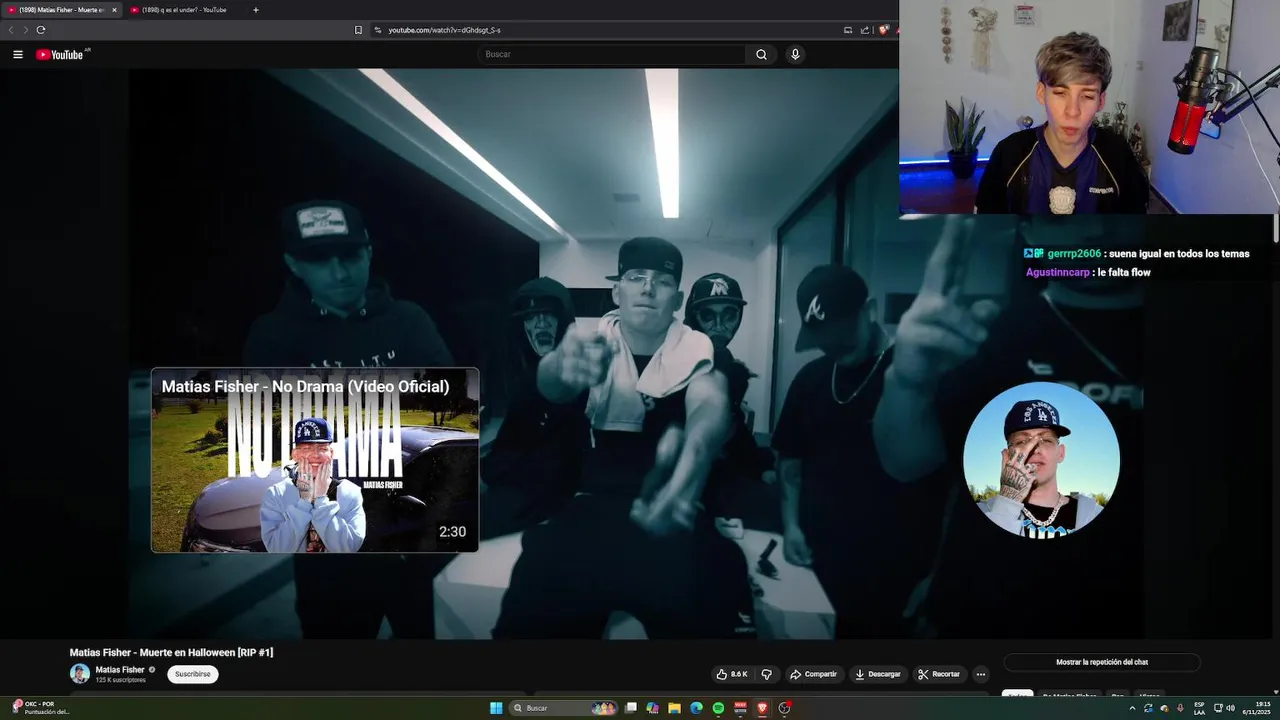Click the '125 K suscriptores' text
The image size is (1280, 720).
(x=120, y=680)
